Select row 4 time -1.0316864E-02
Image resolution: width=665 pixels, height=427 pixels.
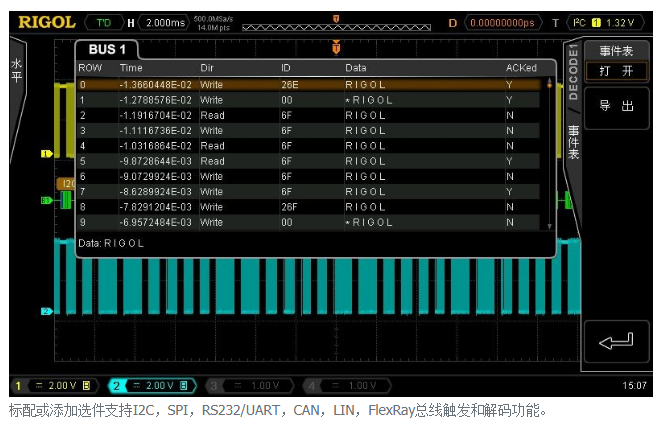(x=309, y=146)
